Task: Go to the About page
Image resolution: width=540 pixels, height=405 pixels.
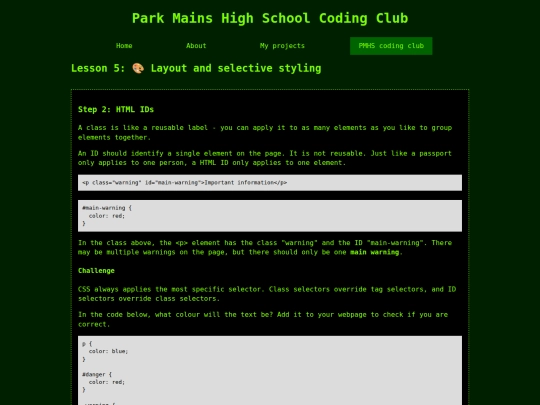Action: point(196,46)
